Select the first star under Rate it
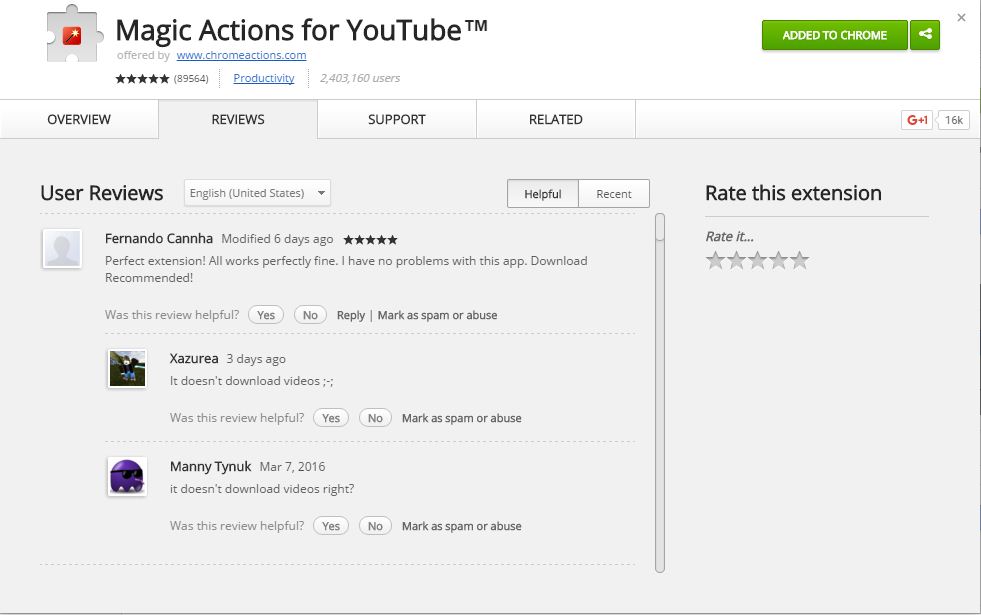The width and height of the screenshot is (981, 615). (715, 260)
